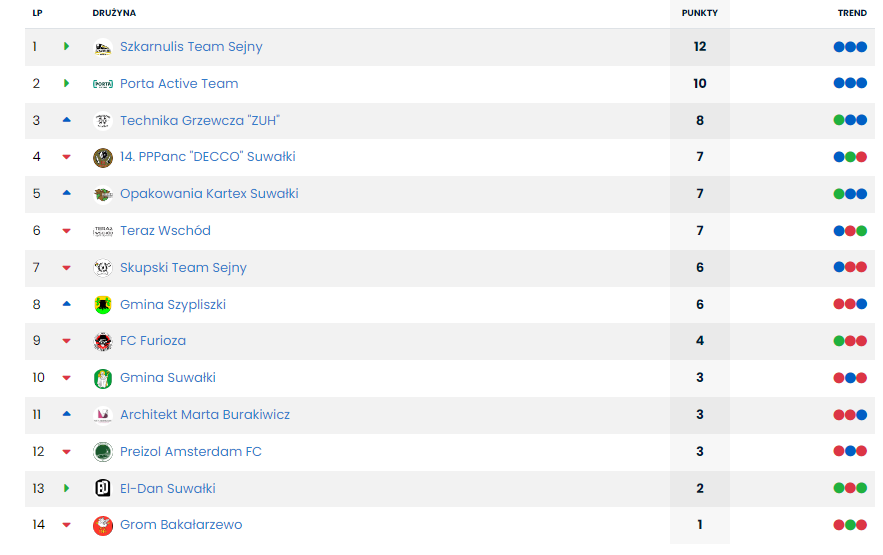Open Technika Grzewcza "ZUH" team page
The width and height of the screenshot is (883, 555).
[x=199, y=121]
